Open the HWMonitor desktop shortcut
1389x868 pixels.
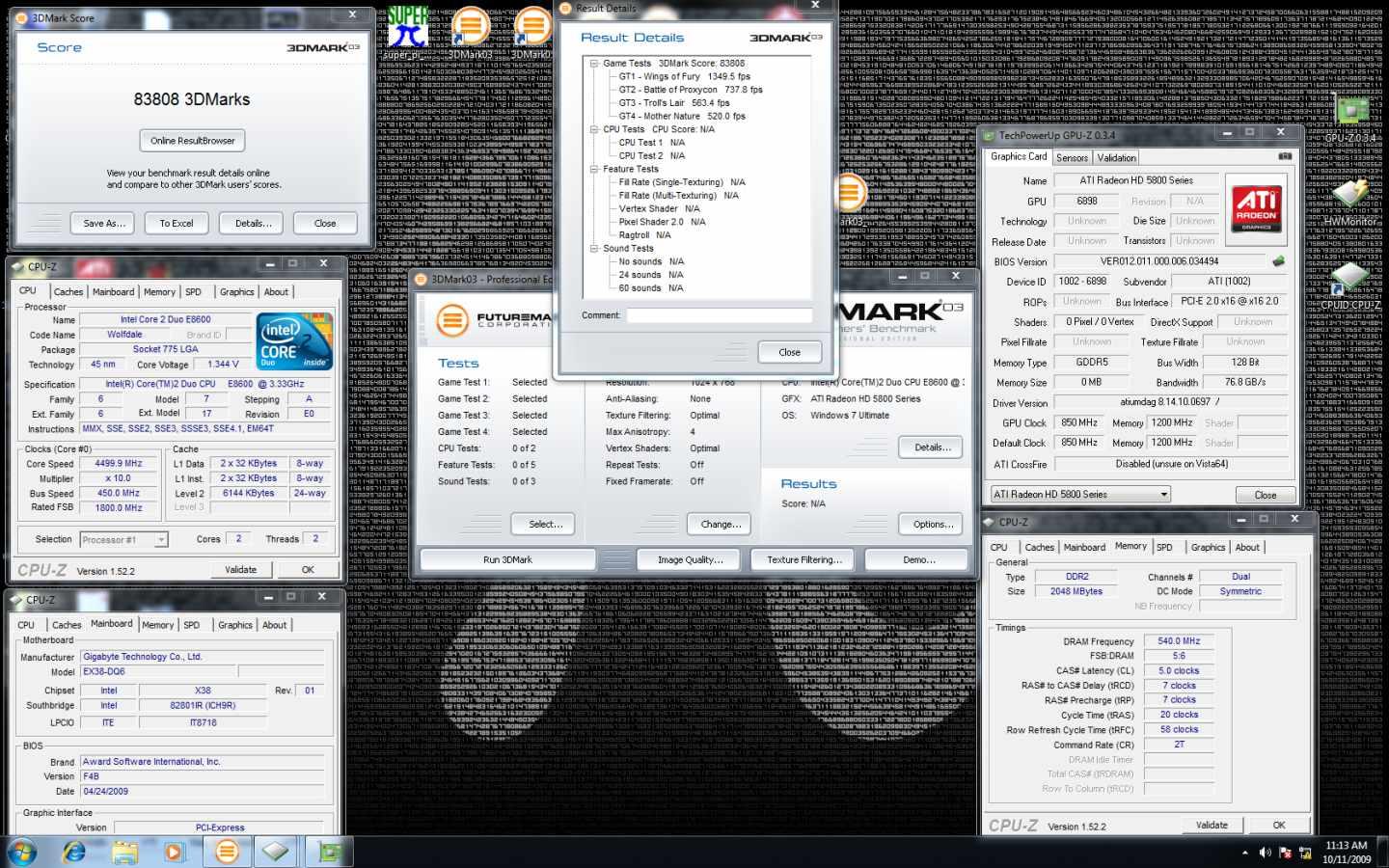click(x=1349, y=201)
